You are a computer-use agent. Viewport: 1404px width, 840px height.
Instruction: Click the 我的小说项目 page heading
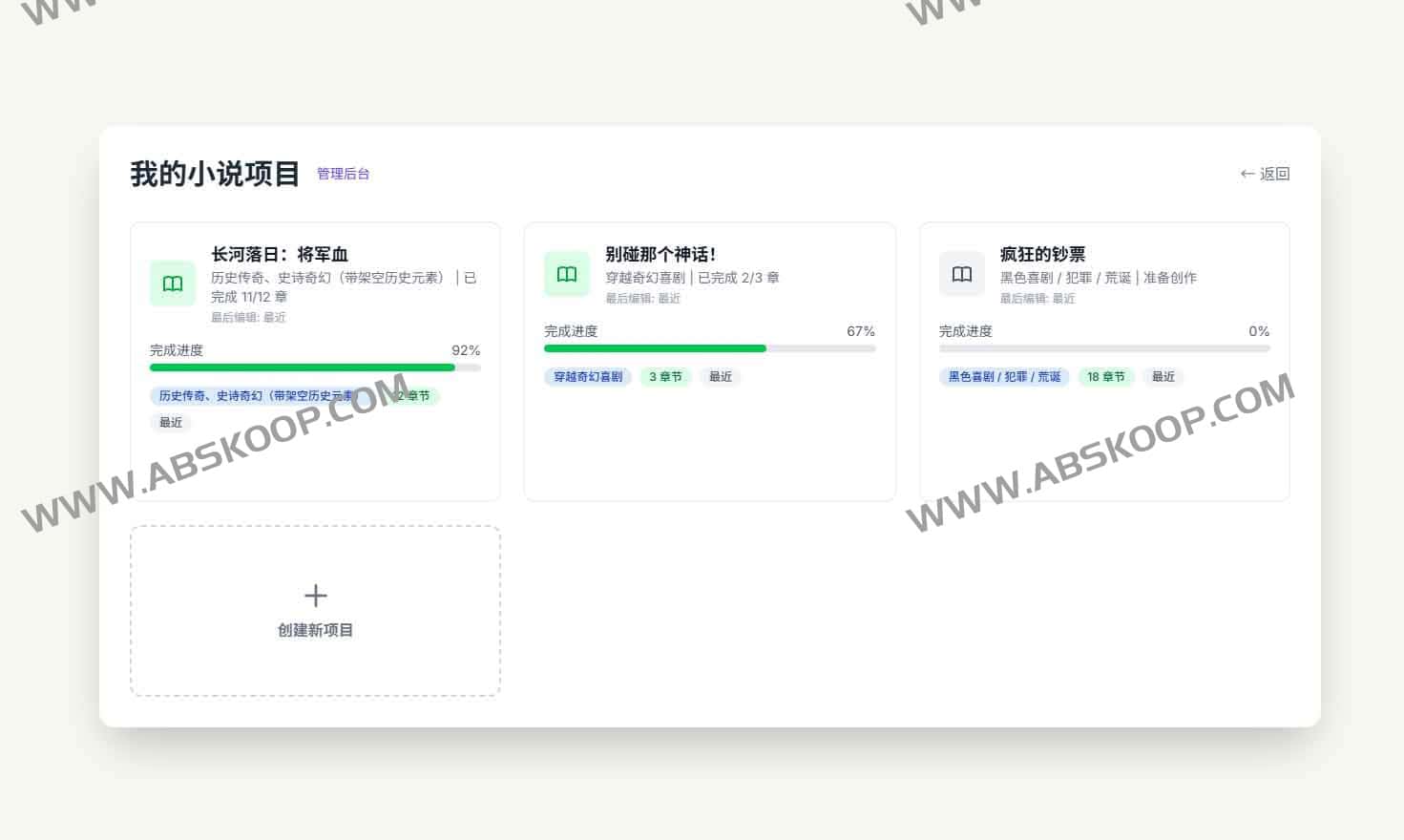215,174
